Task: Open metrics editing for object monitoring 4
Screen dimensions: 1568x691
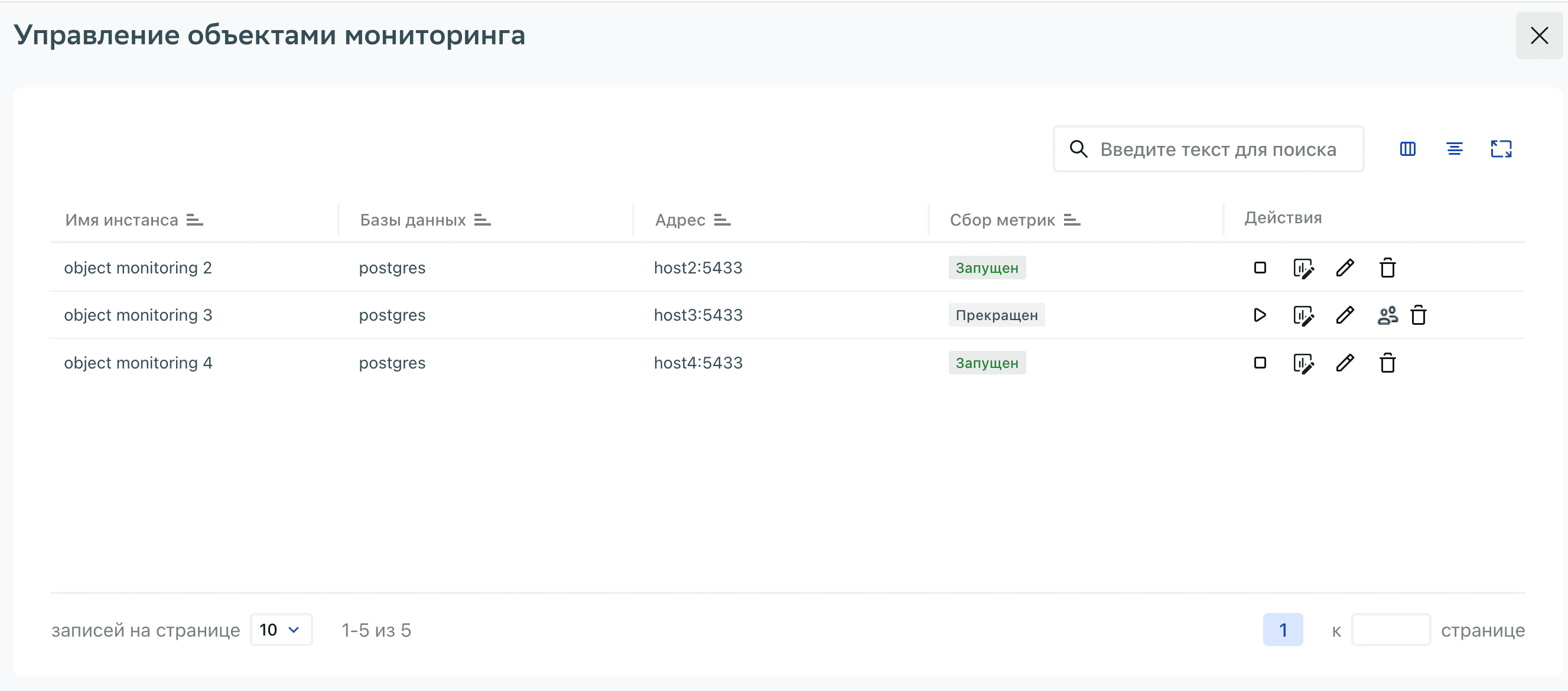Action: 1303,363
